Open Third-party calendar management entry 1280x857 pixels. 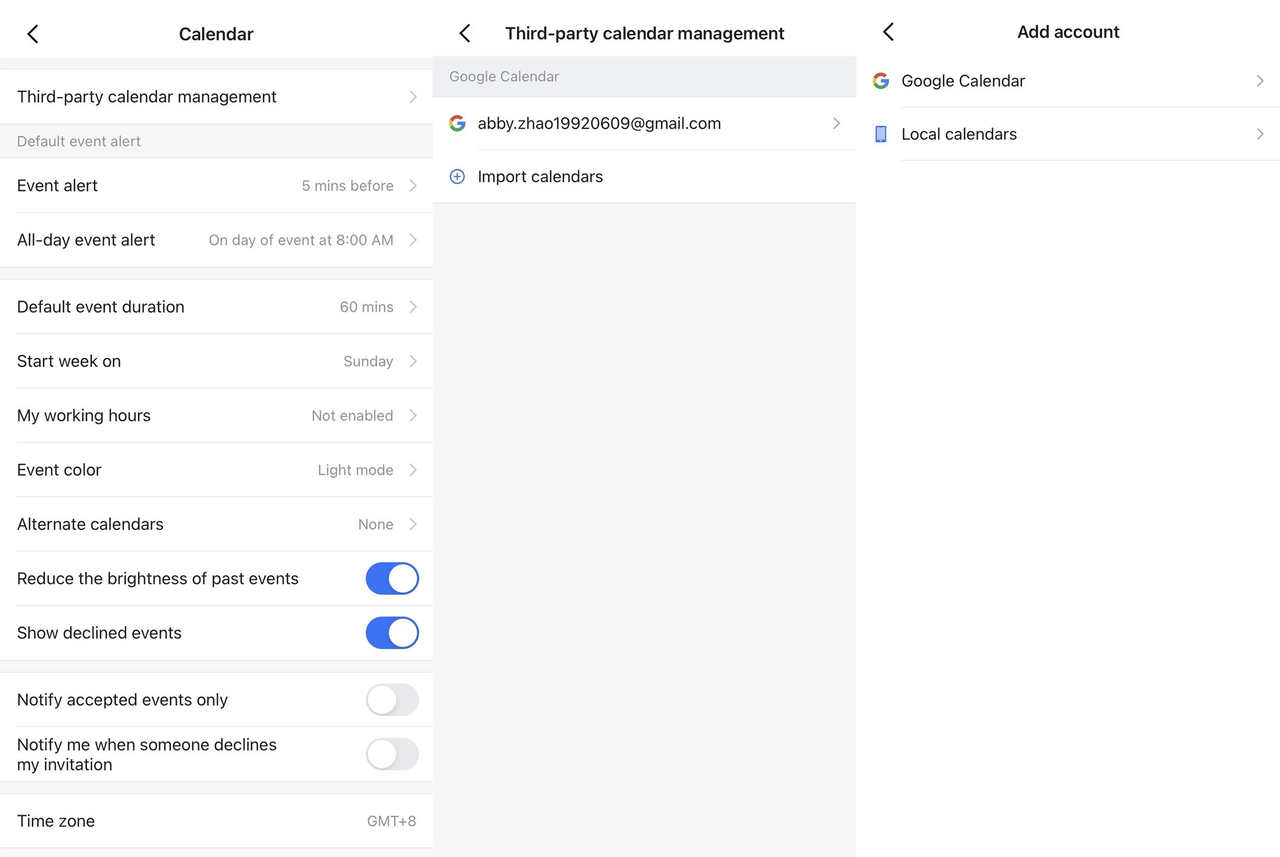(216, 97)
